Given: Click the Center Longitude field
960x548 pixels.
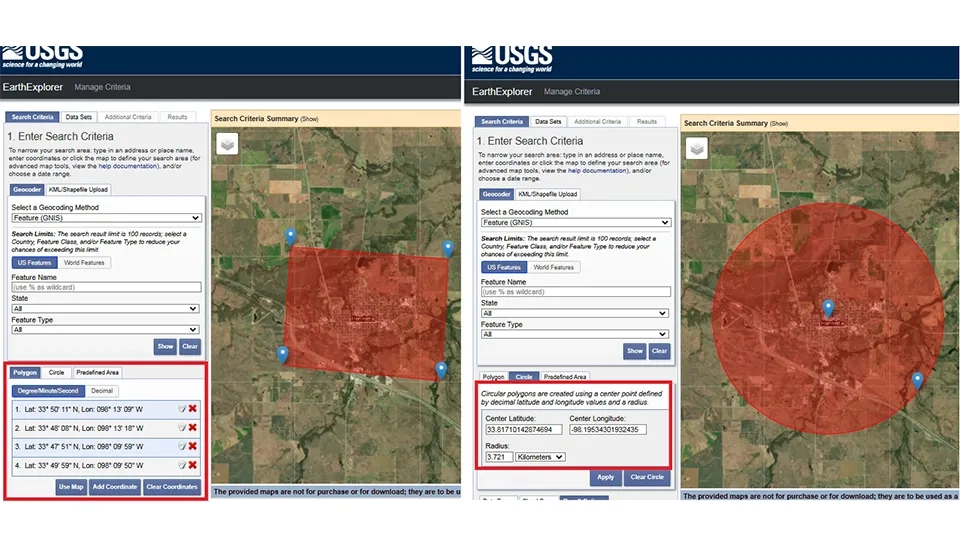Looking at the screenshot, I should (x=608, y=430).
